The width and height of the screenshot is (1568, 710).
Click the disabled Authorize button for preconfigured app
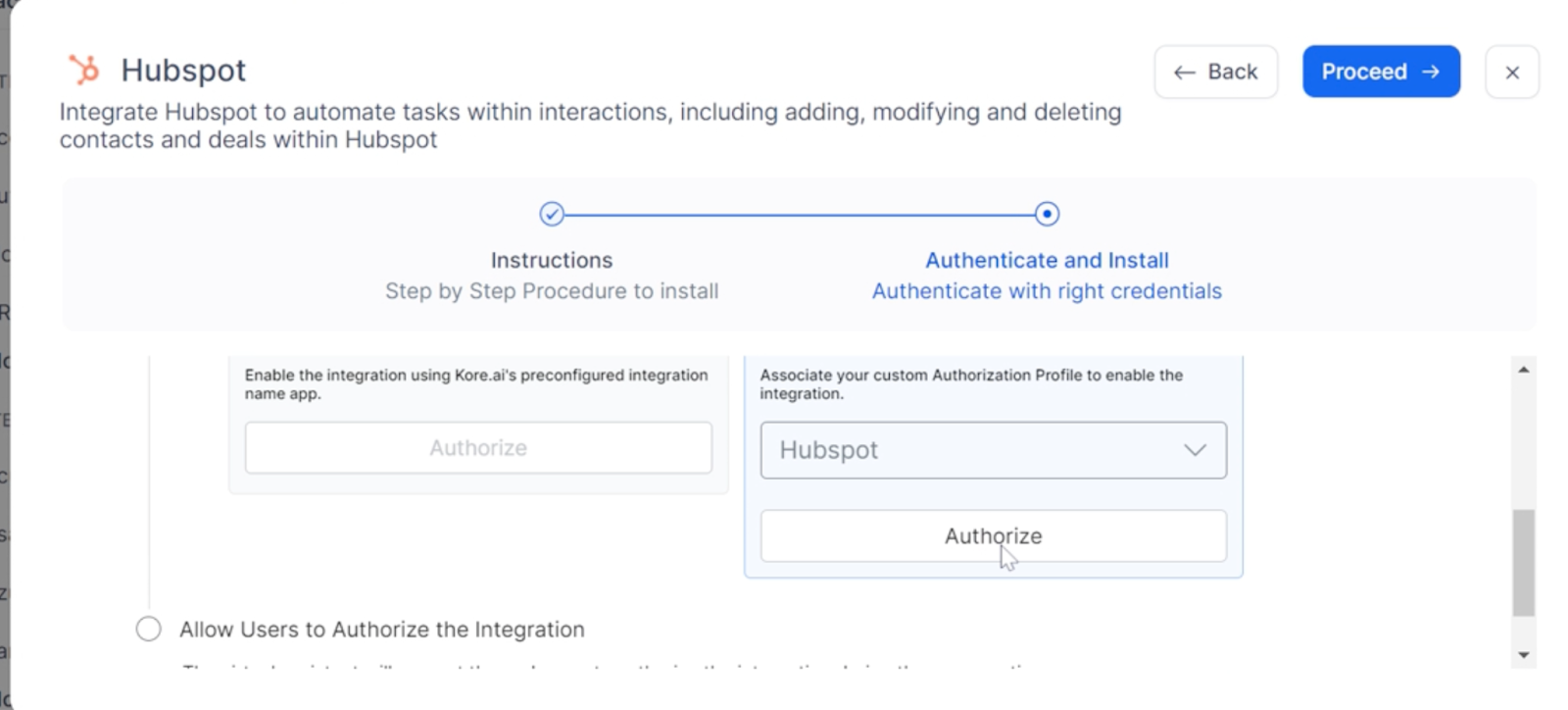tap(478, 448)
